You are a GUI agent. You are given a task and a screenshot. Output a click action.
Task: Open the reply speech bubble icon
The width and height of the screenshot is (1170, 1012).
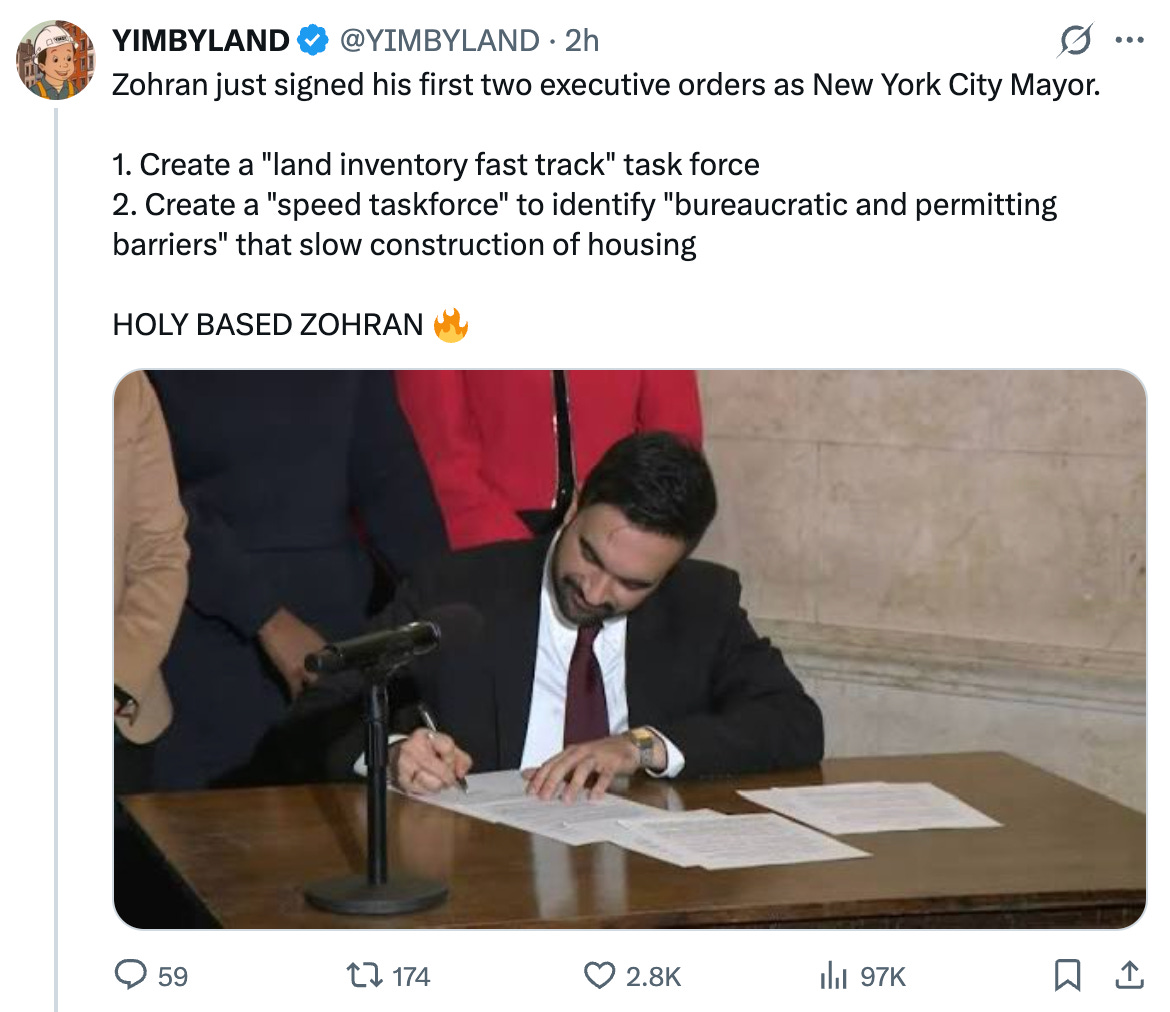tap(131, 975)
